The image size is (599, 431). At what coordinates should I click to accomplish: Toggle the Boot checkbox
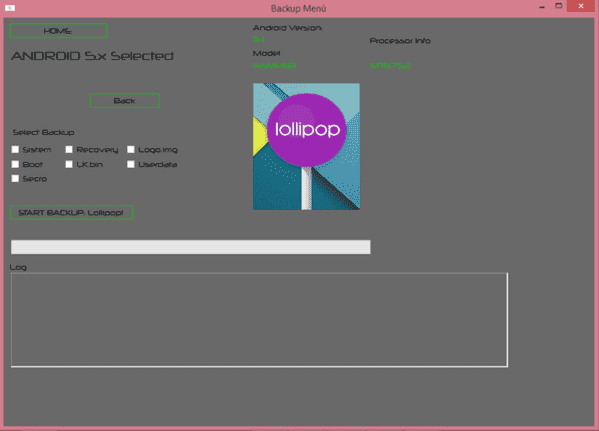click(15, 164)
